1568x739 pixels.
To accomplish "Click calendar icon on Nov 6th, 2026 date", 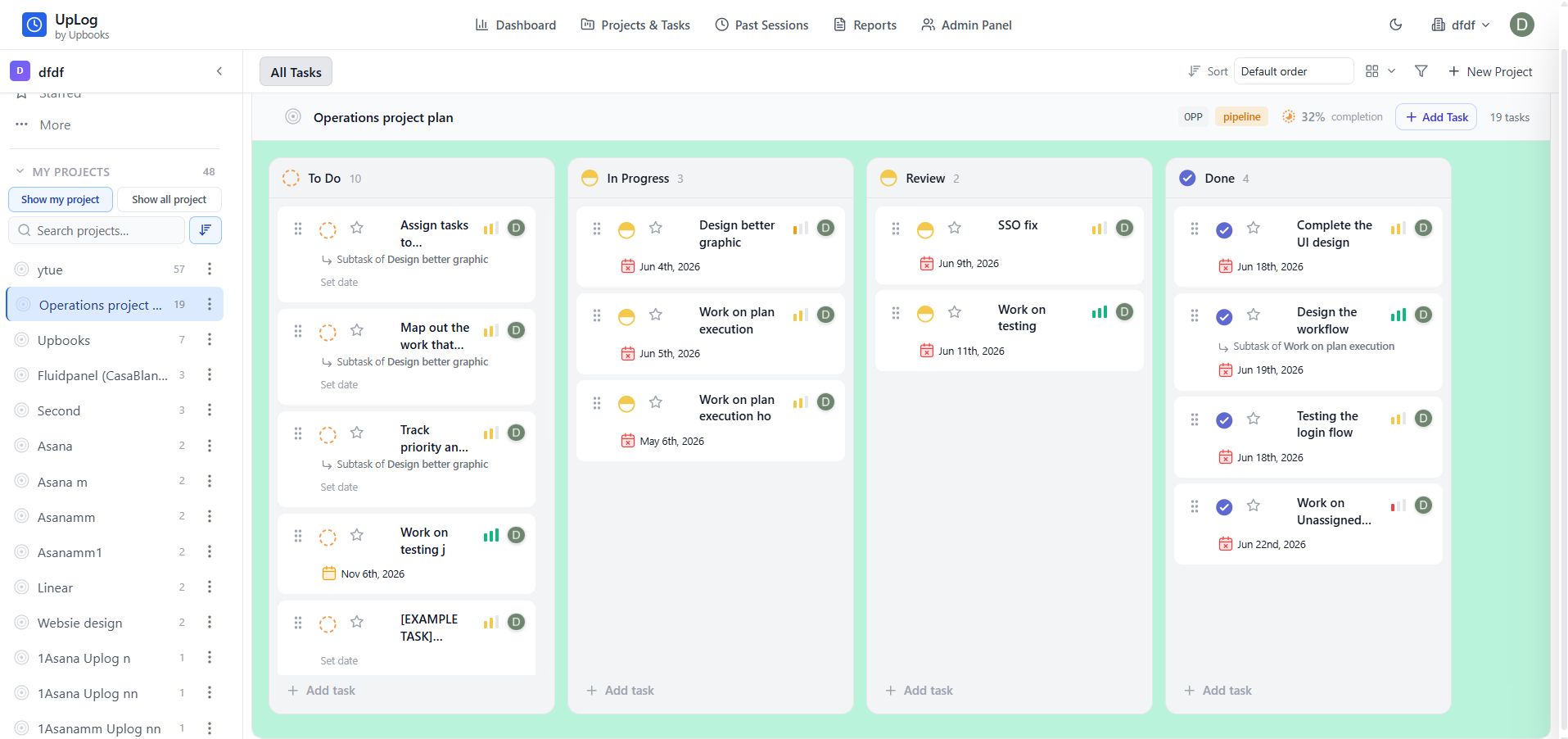I will tap(329, 574).
